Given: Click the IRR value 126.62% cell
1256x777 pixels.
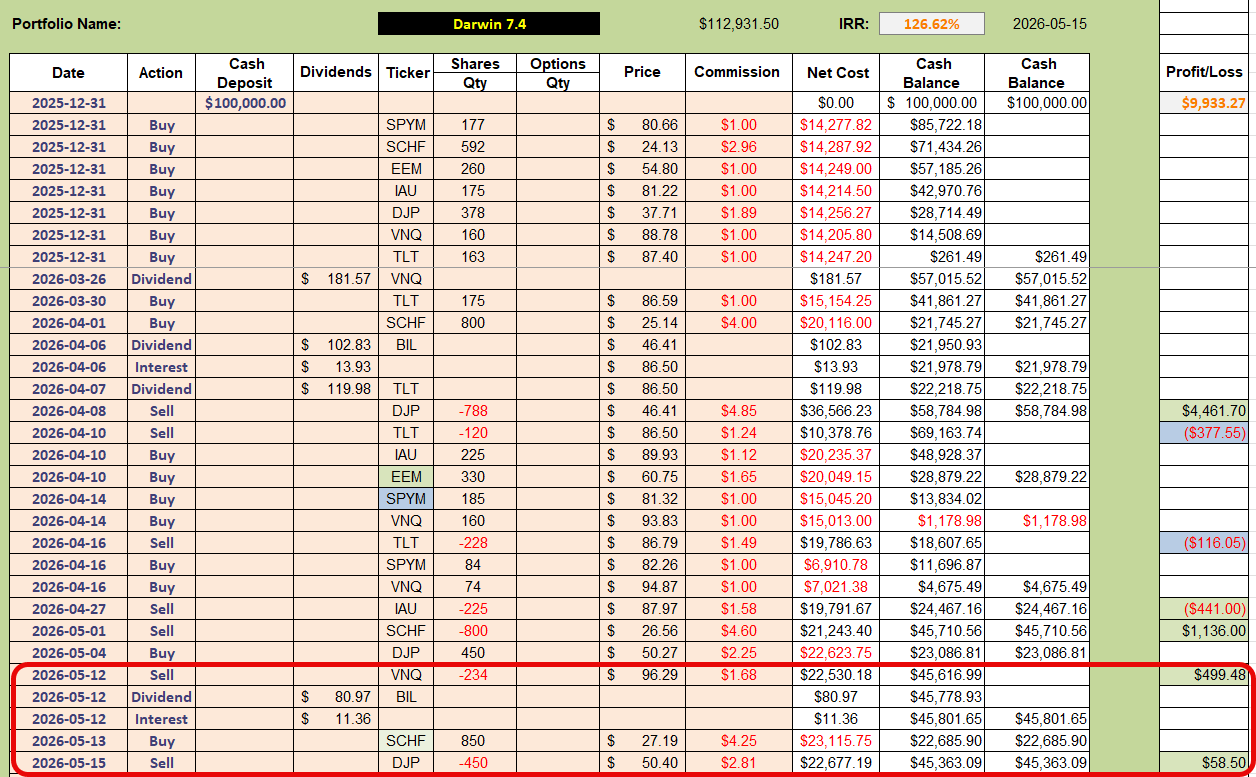Looking at the screenshot, I should [932, 24].
